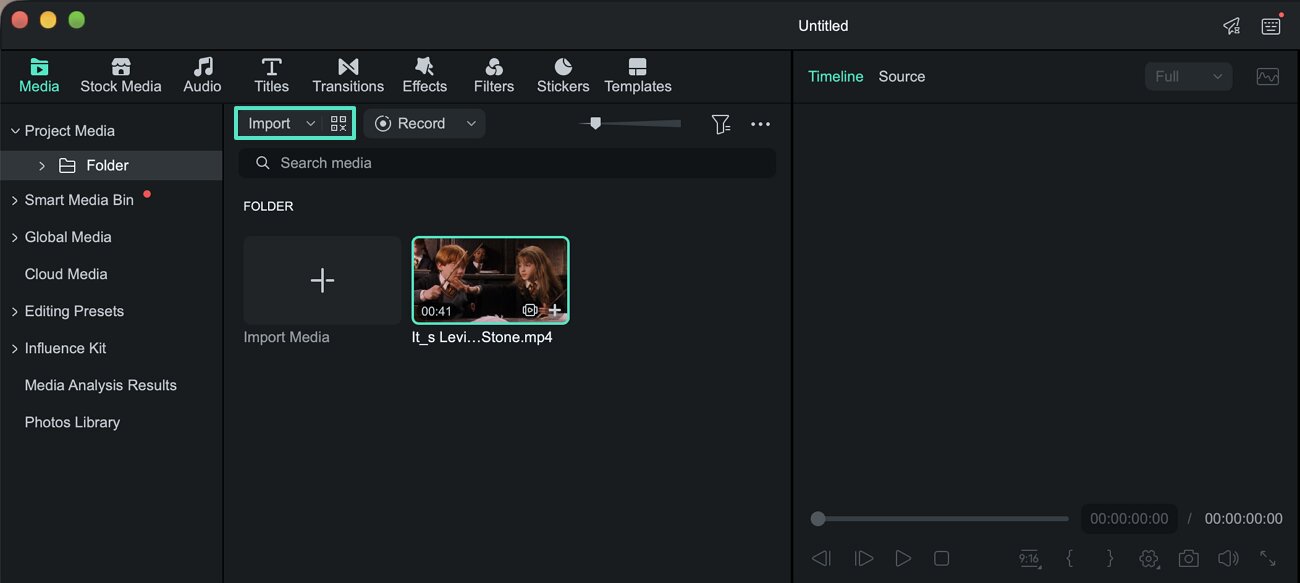Take a snapshot with camera icon
Image resolution: width=1300 pixels, height=583 pixels.
(x=1188, y=559)
